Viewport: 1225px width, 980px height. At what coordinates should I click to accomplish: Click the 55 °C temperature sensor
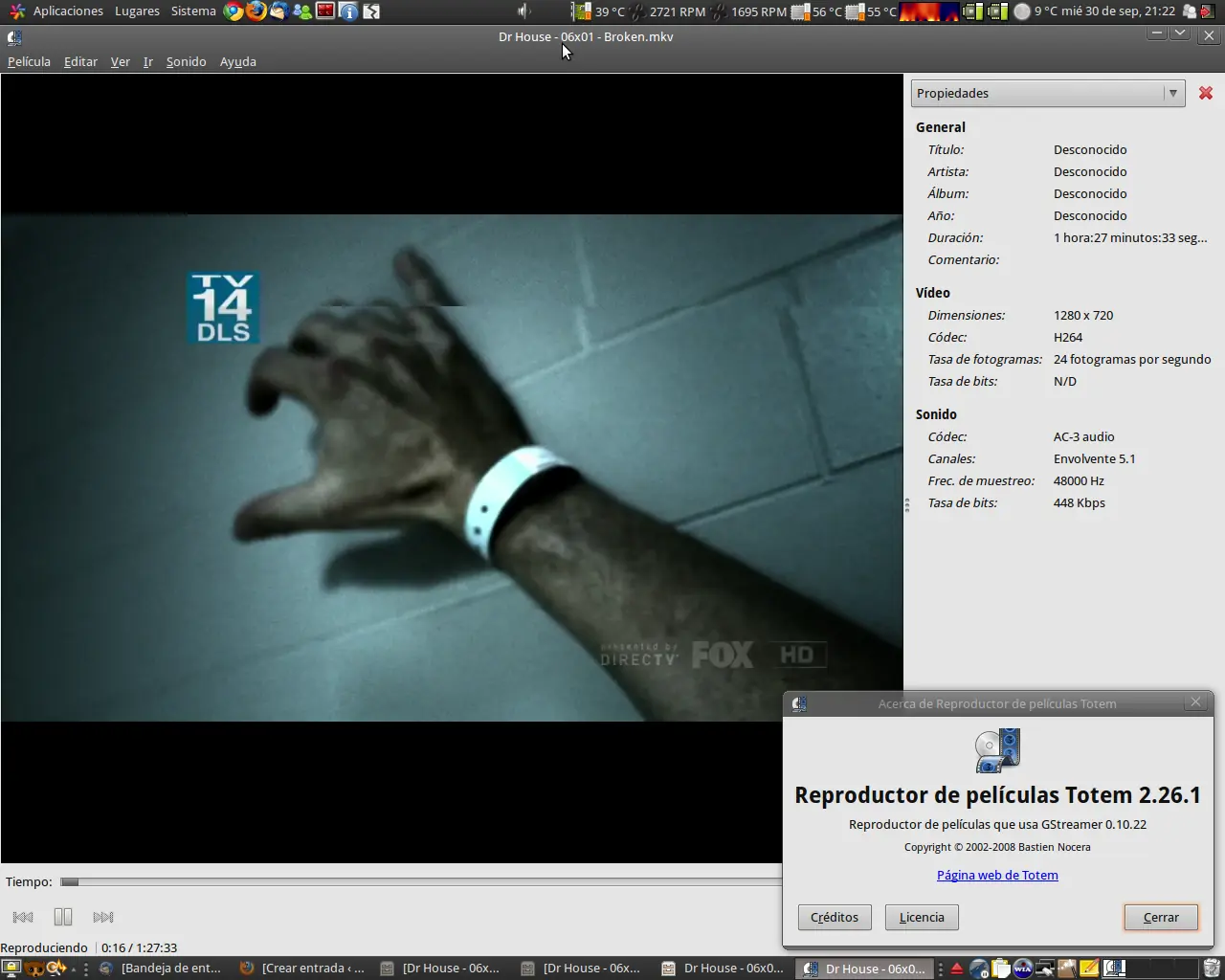coord(872,11)
